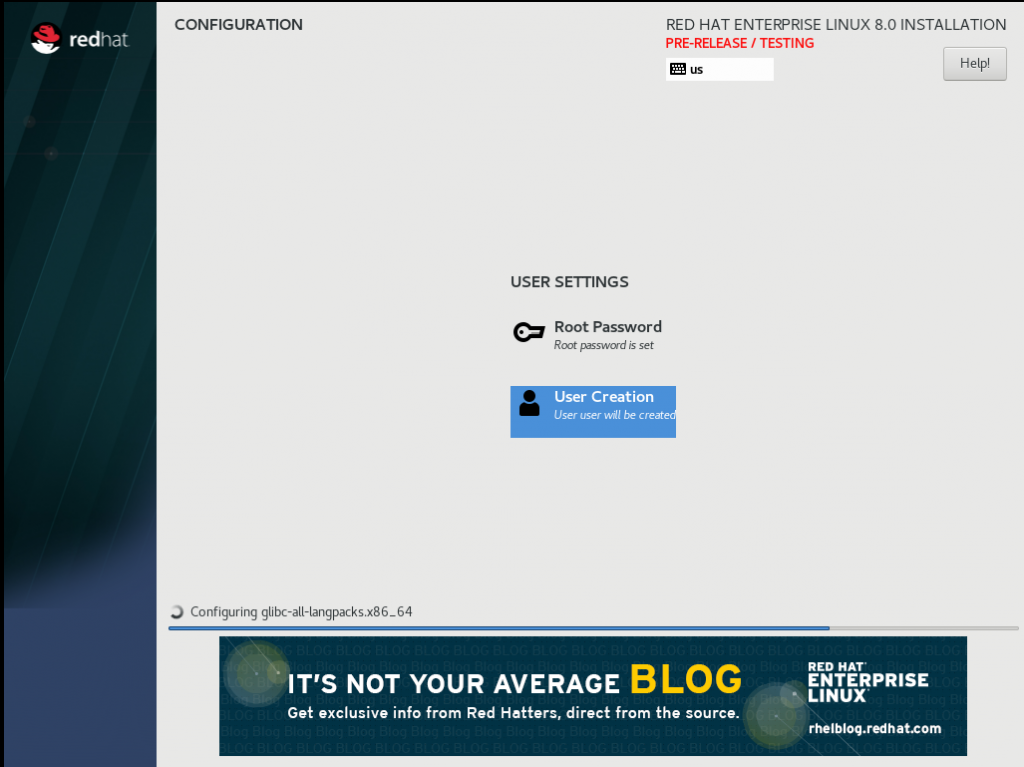
Task: Click the key icon beside Root Password
Action: [528, 332]
